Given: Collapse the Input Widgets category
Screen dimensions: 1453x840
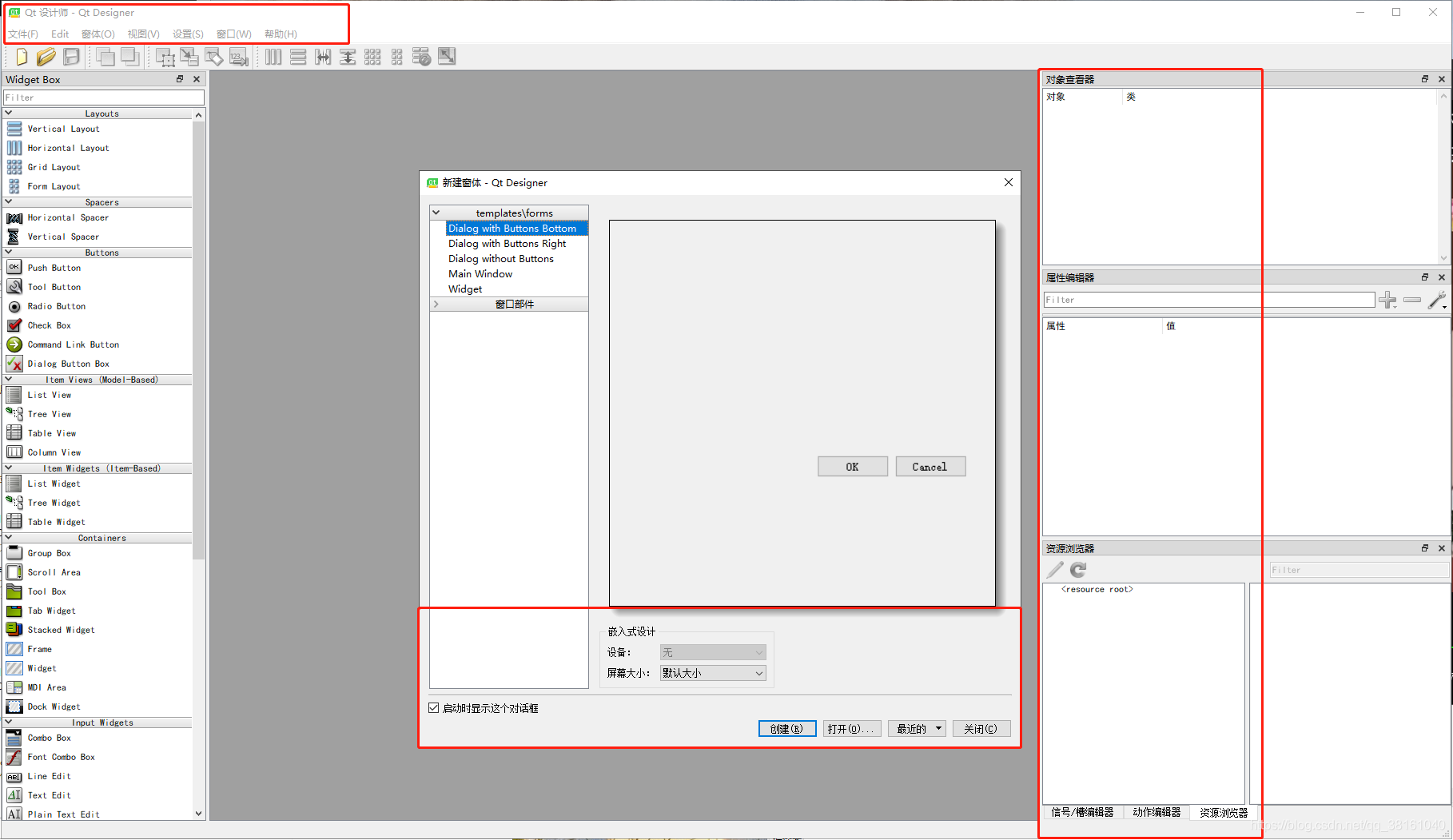Looking at the screenshot, I should click(9, 723).
